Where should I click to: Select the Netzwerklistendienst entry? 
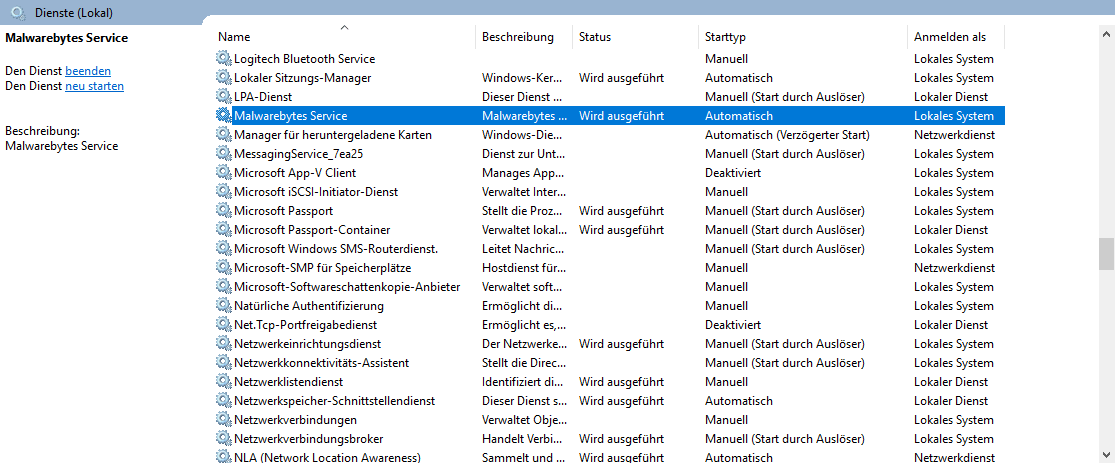point(288,382)
